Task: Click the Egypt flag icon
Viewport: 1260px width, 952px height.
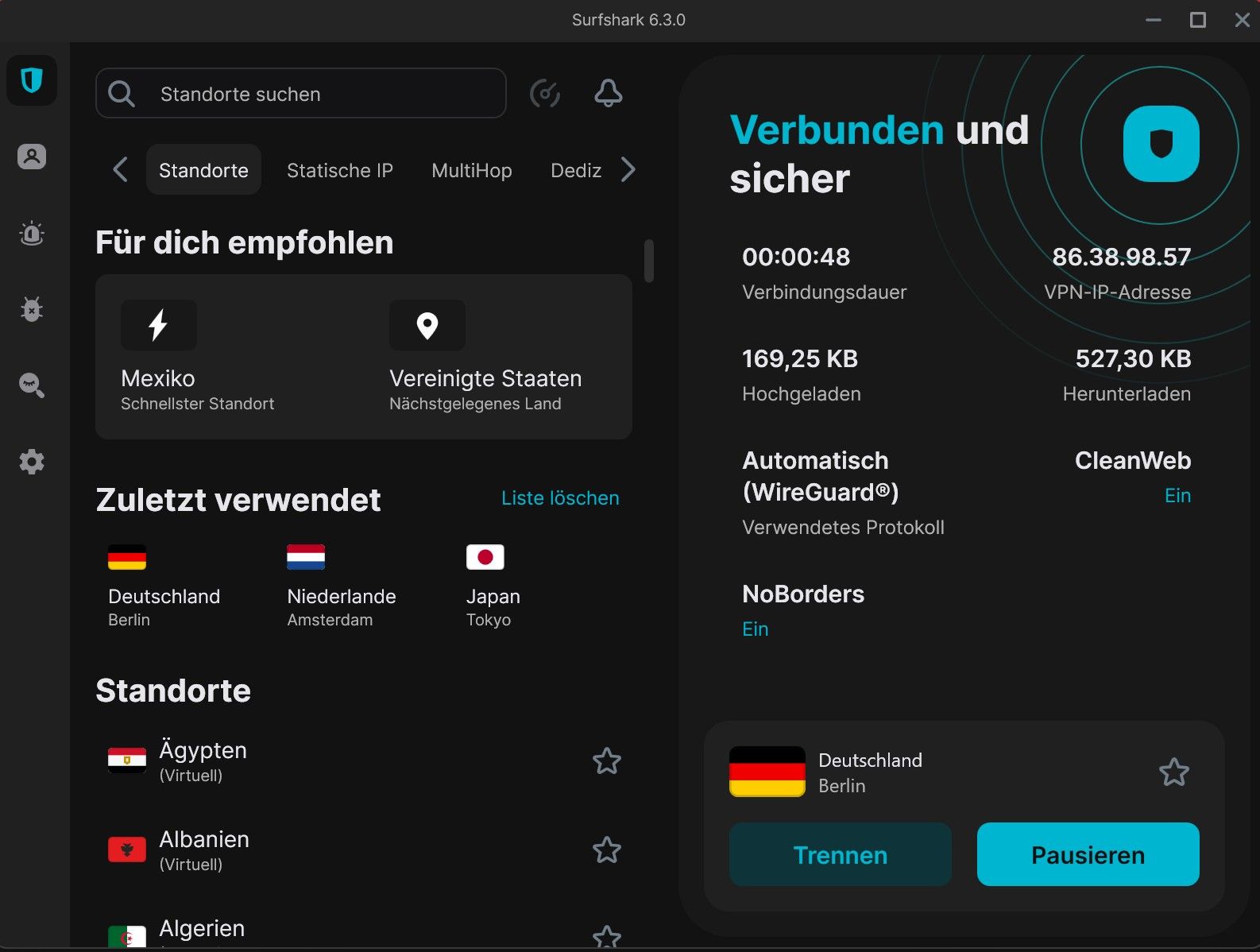Action: (x=127, y=760)
